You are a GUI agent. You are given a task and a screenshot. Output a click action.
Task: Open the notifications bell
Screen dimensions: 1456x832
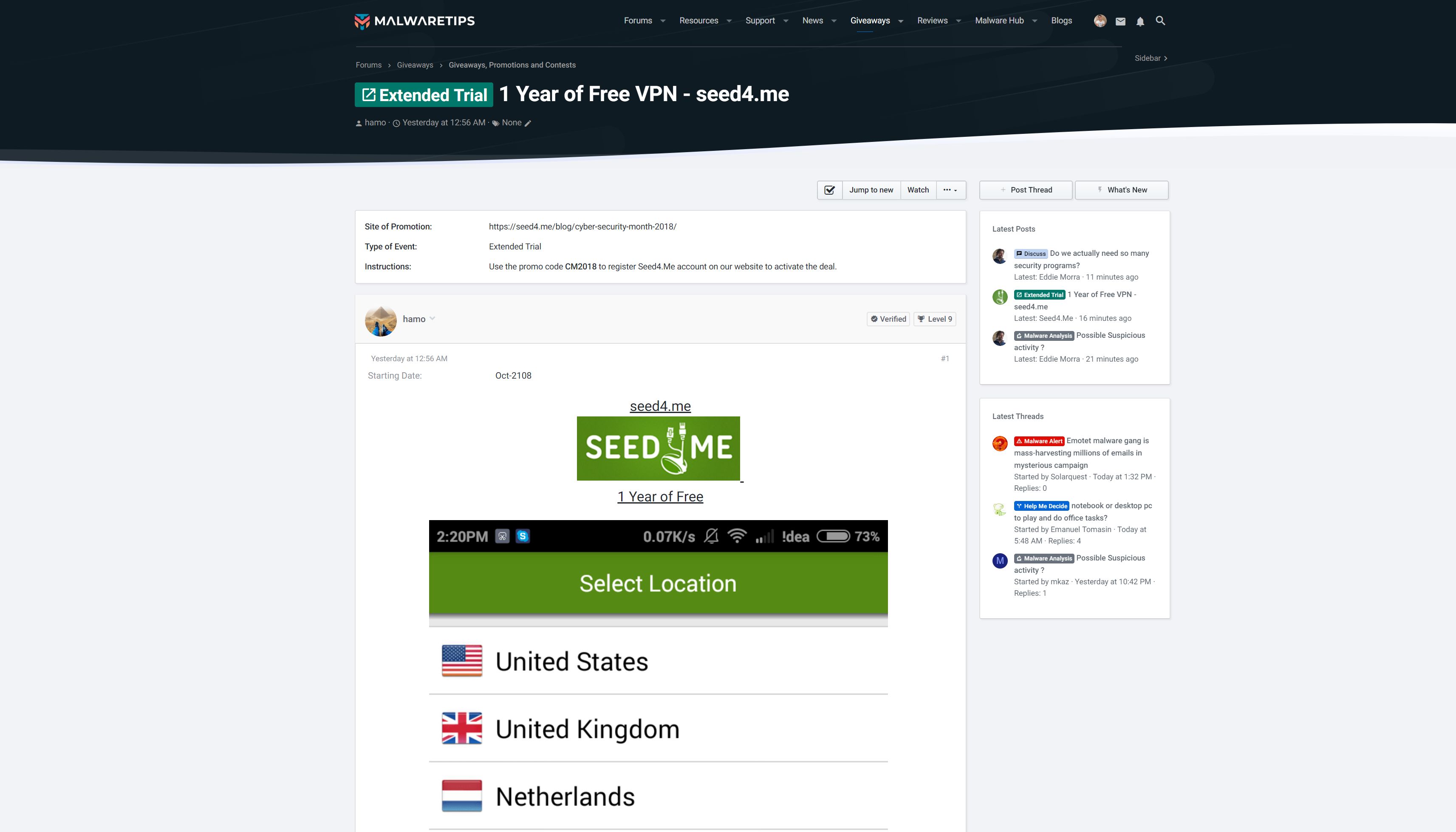[x=1140, y=22]
